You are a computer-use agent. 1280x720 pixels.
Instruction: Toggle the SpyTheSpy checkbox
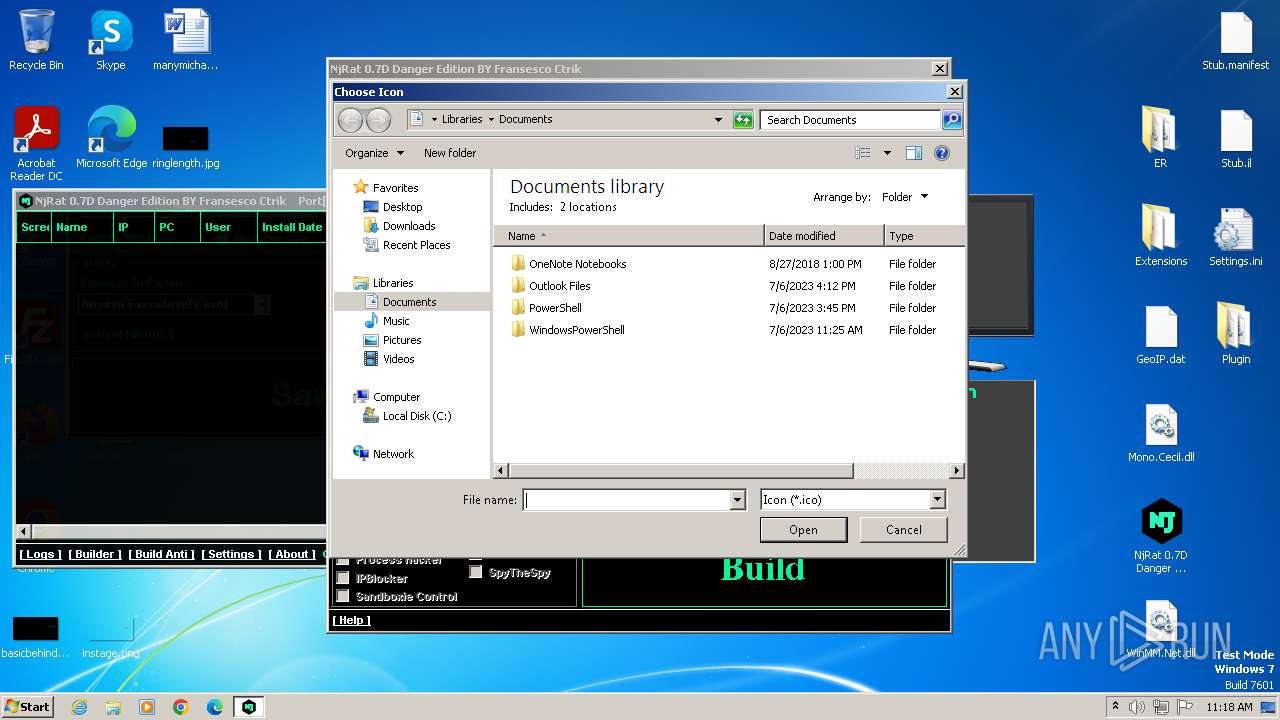tap(476, 572)
